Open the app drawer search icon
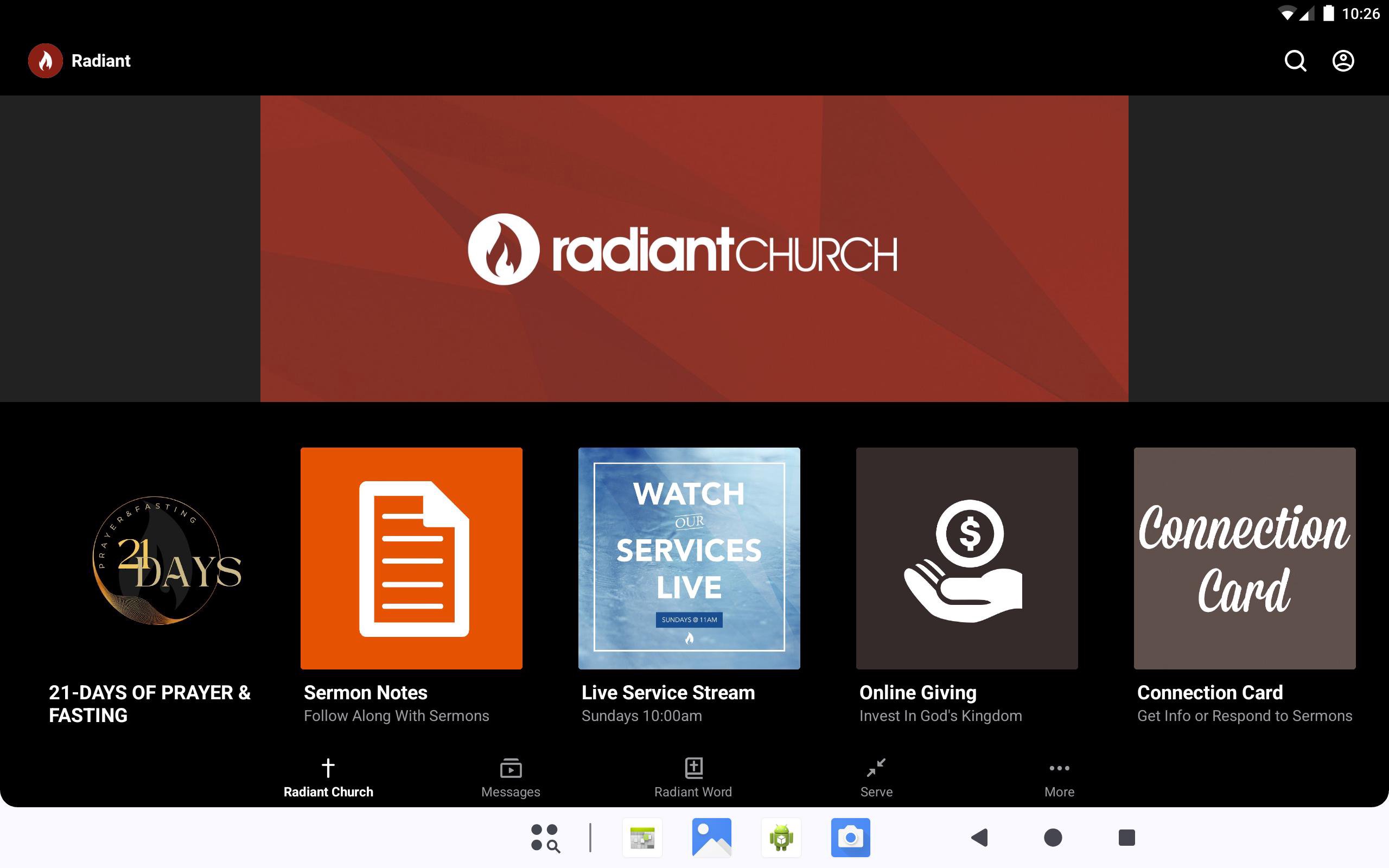Screen dimensions: 1389x868 [545, 838]
